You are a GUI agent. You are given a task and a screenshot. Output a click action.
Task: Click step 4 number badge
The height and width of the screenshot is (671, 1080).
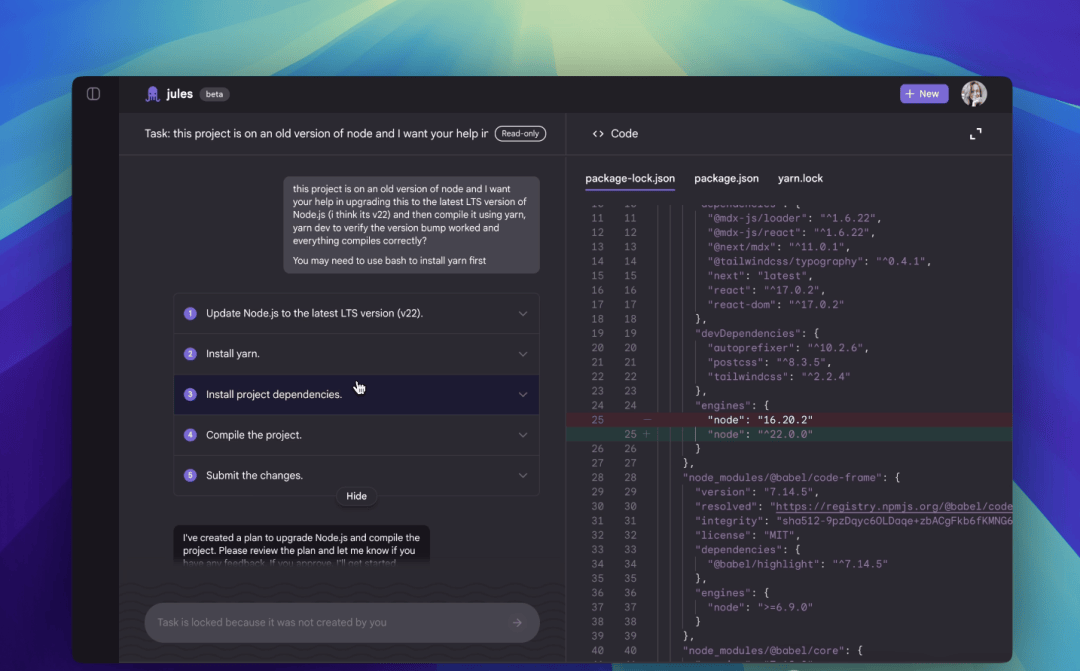point(190,435)
